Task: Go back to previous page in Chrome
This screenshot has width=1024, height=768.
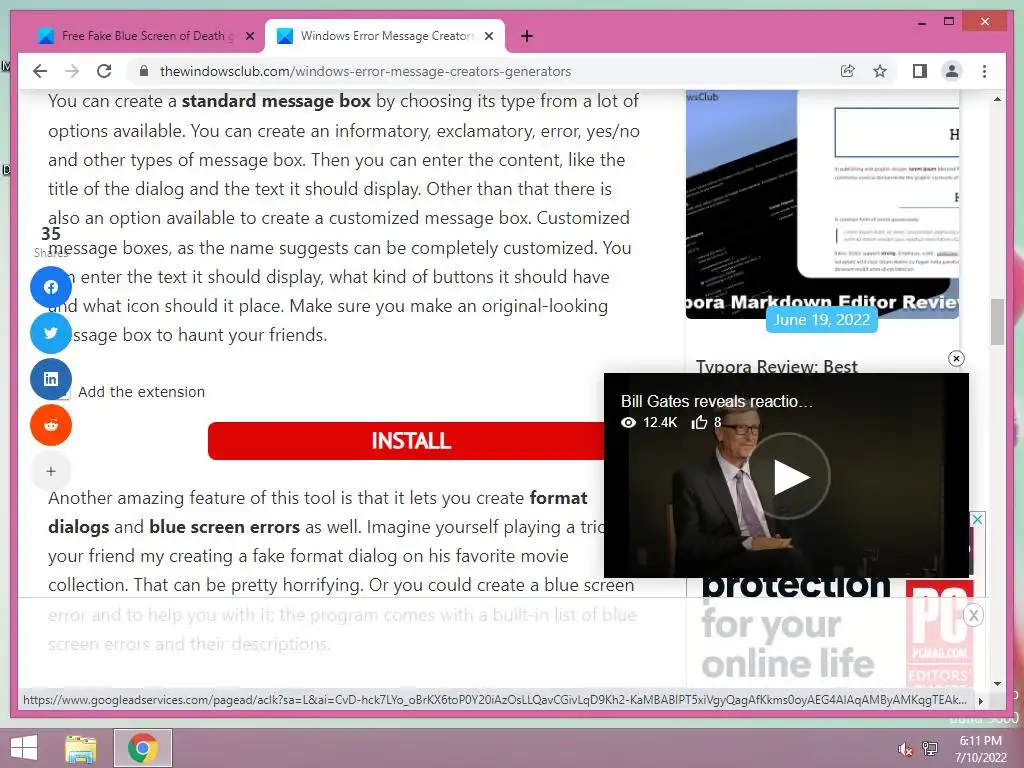Action: click(40, 71)
